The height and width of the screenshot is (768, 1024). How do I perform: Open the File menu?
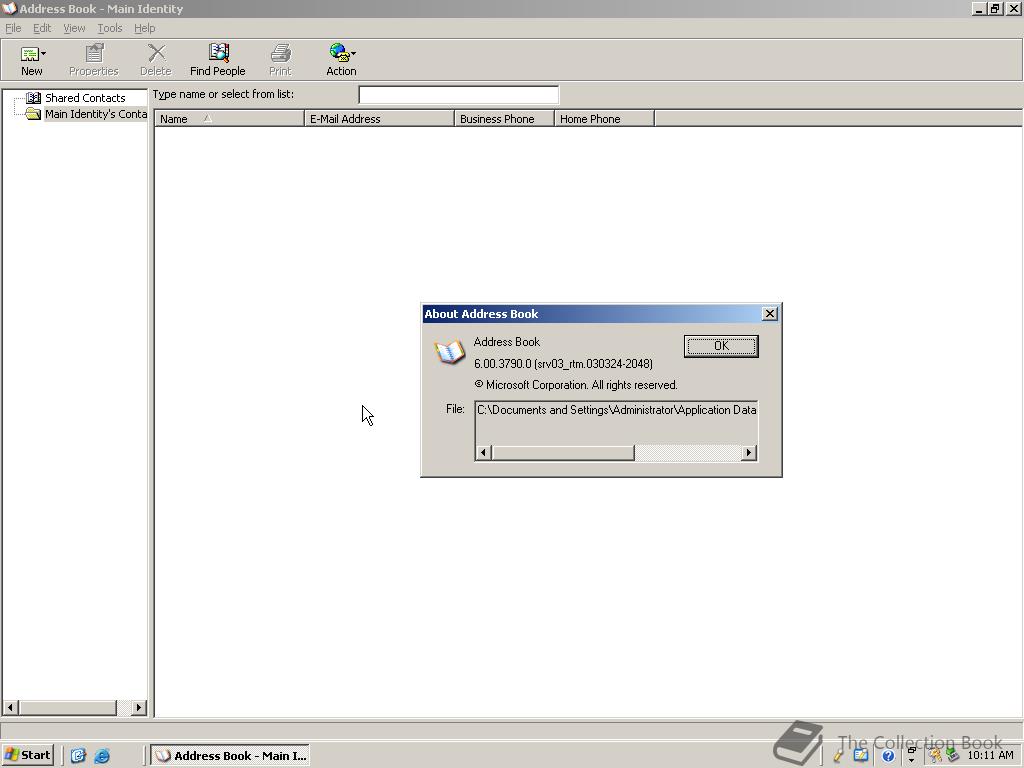13,28
